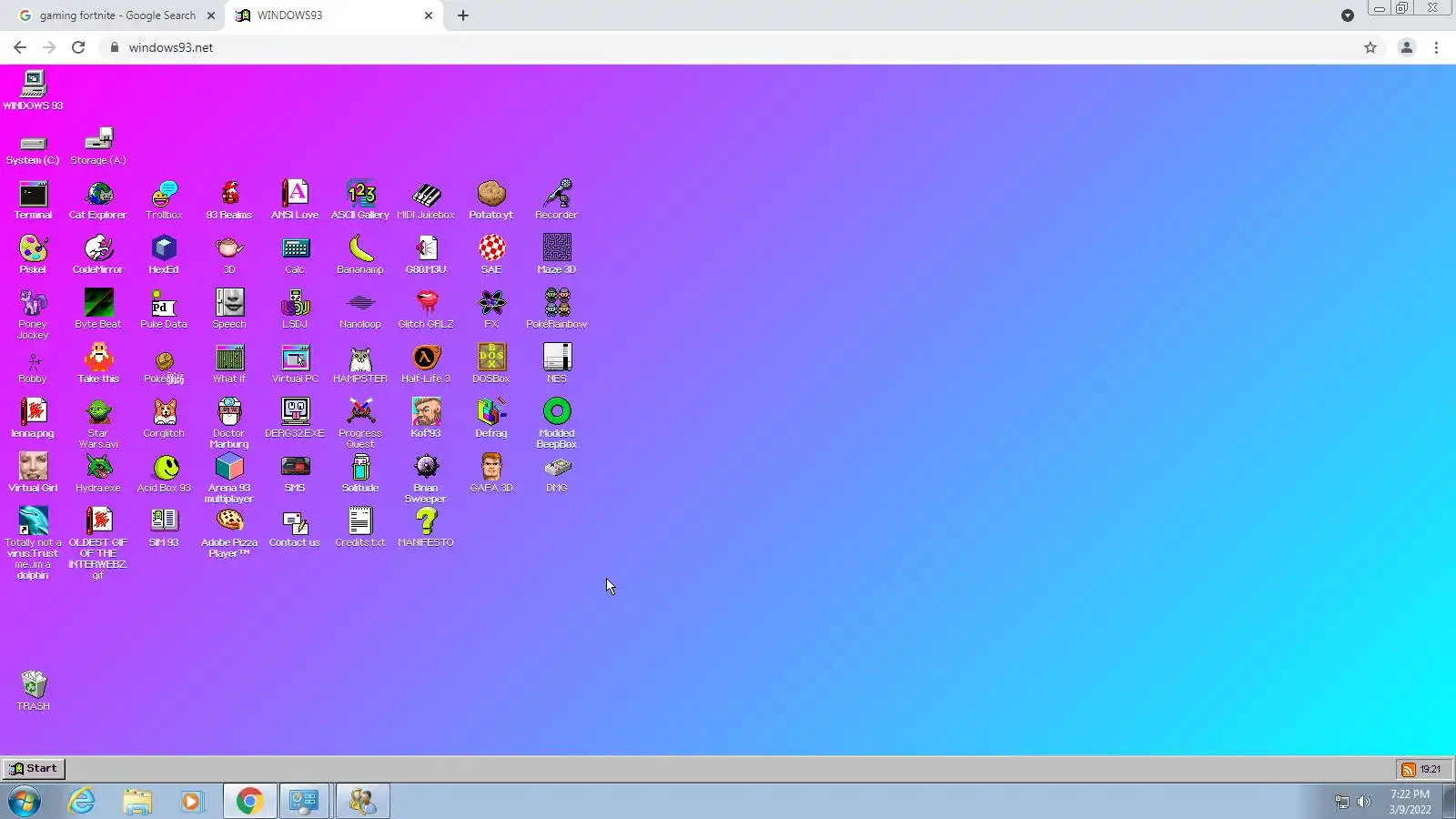Open the Piskel paint palette icon
1456x819 pixels.
[33, 255]
